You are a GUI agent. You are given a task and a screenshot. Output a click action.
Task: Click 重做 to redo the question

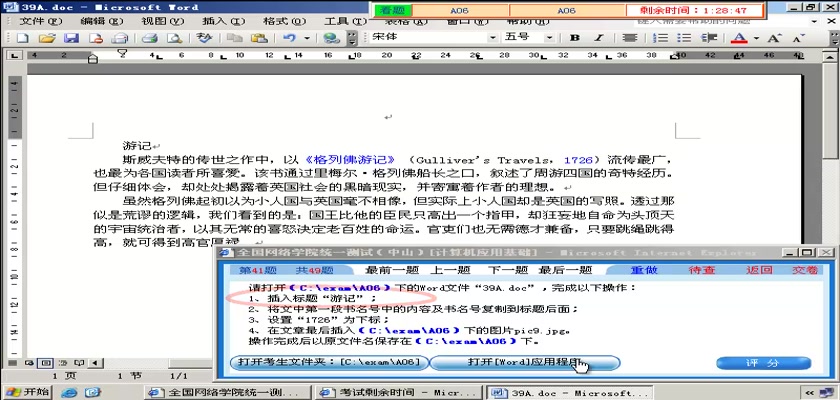point(644,270)
